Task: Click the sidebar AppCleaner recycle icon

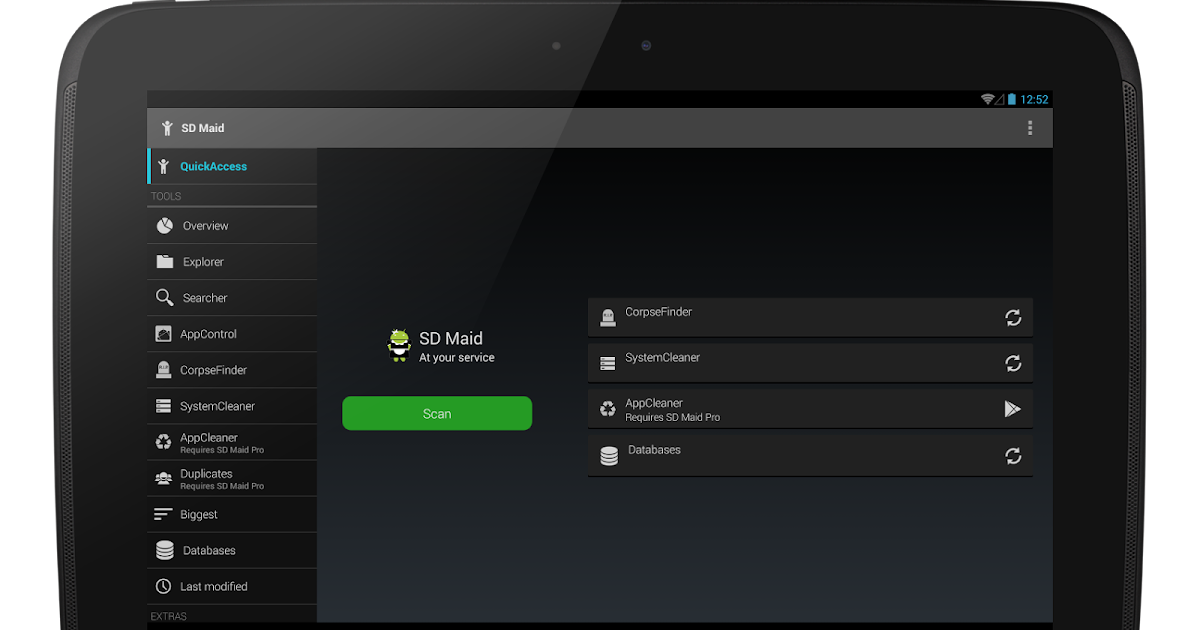Action: (163, 442)
